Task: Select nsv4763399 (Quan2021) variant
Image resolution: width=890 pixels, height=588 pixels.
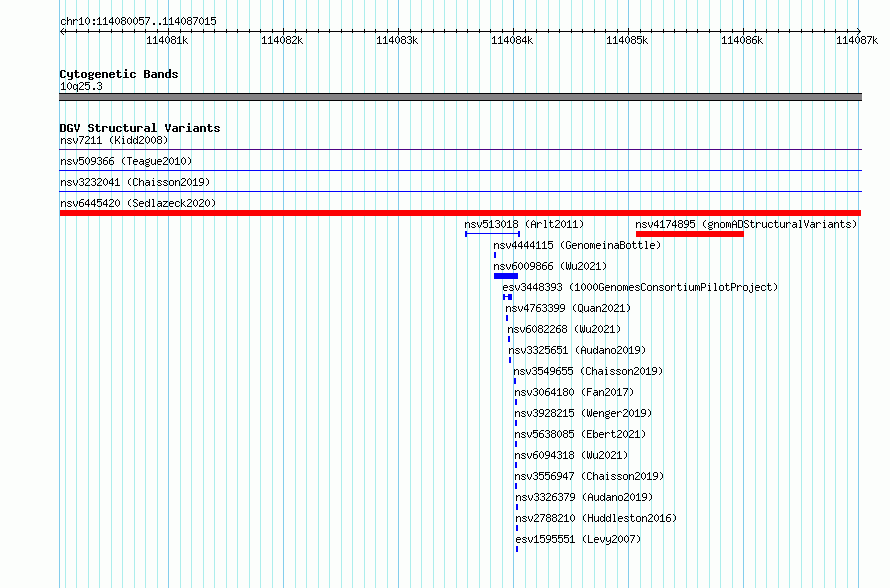Action: tap(568, 308)
